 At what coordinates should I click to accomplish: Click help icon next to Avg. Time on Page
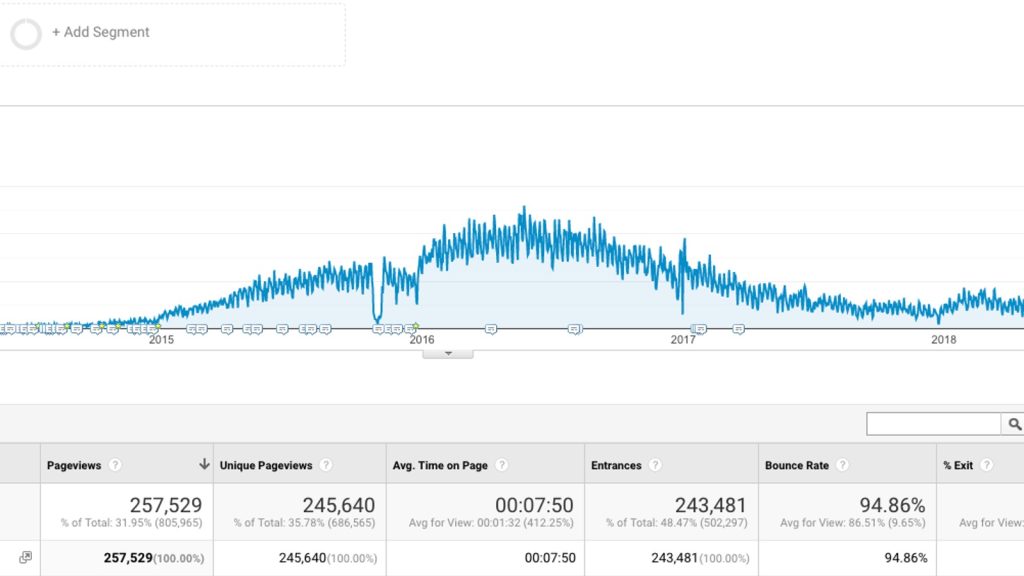(502, 465)
